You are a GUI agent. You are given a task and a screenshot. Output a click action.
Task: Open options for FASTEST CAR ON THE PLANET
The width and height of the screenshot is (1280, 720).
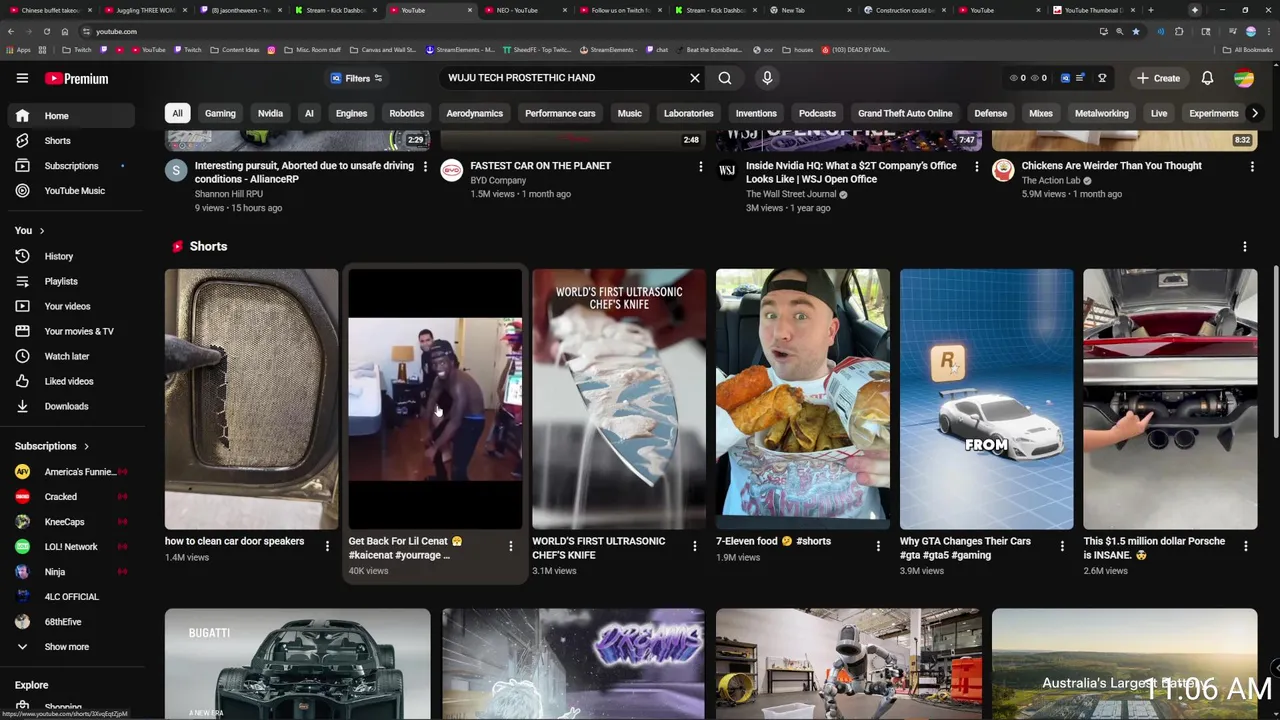[x=701, y=167]
